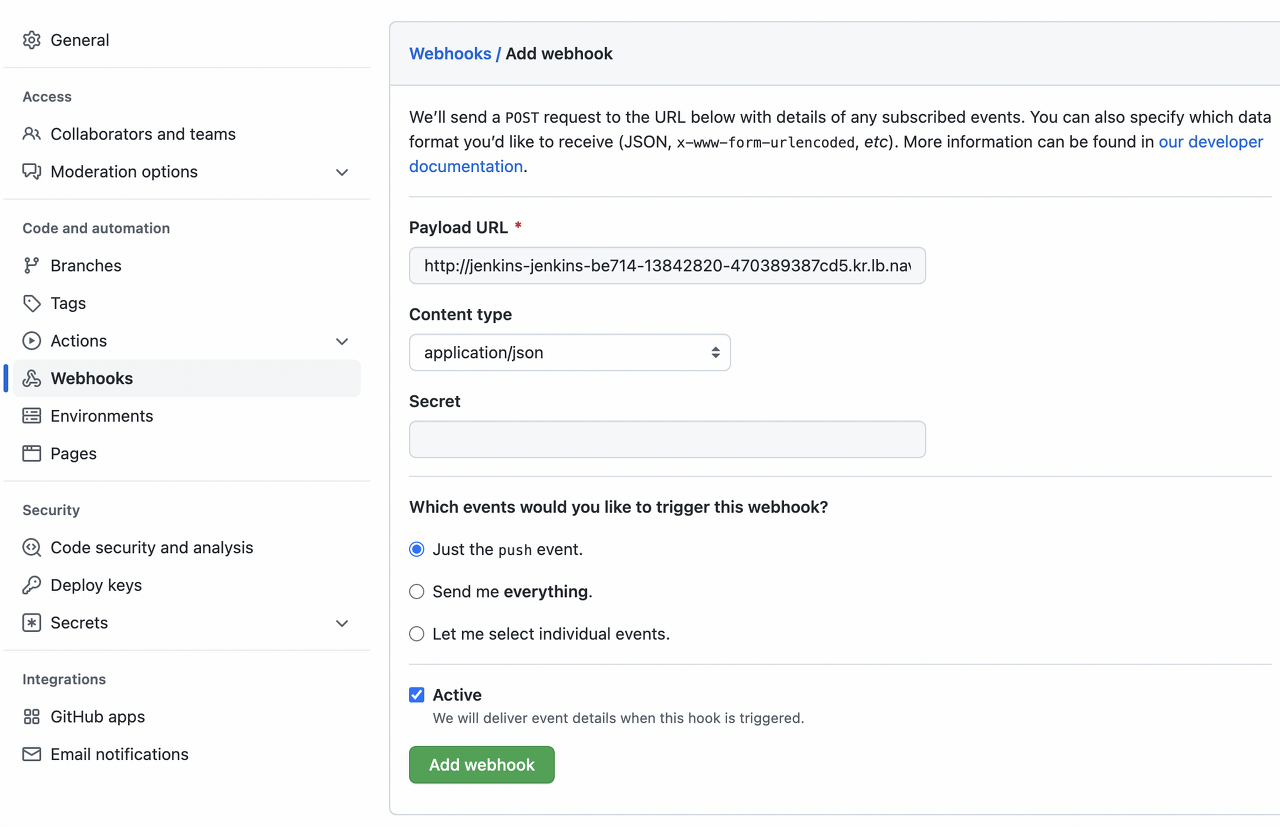Click the Collaborators and teams people icon

32,134
